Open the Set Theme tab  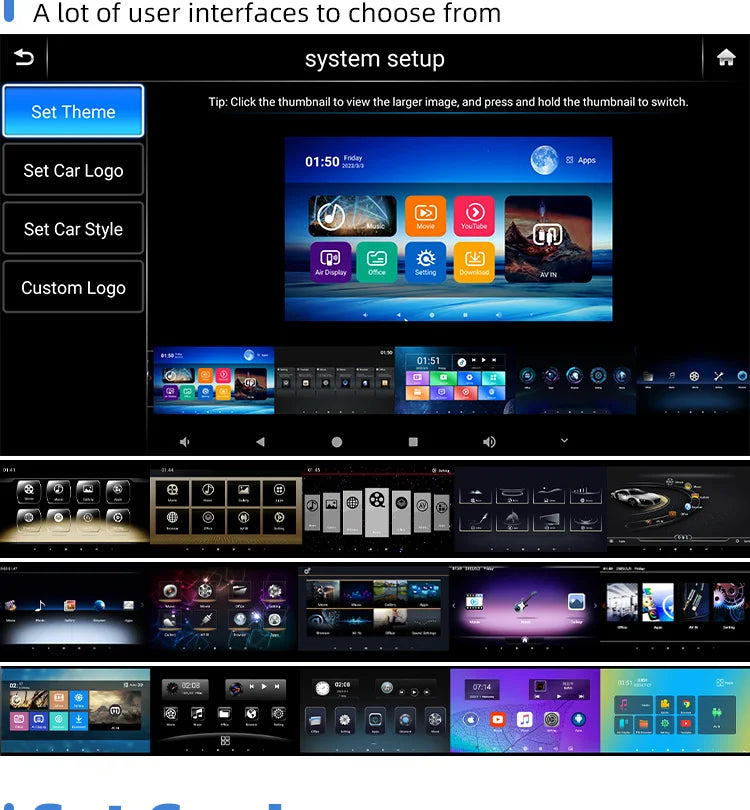[73, 111]
